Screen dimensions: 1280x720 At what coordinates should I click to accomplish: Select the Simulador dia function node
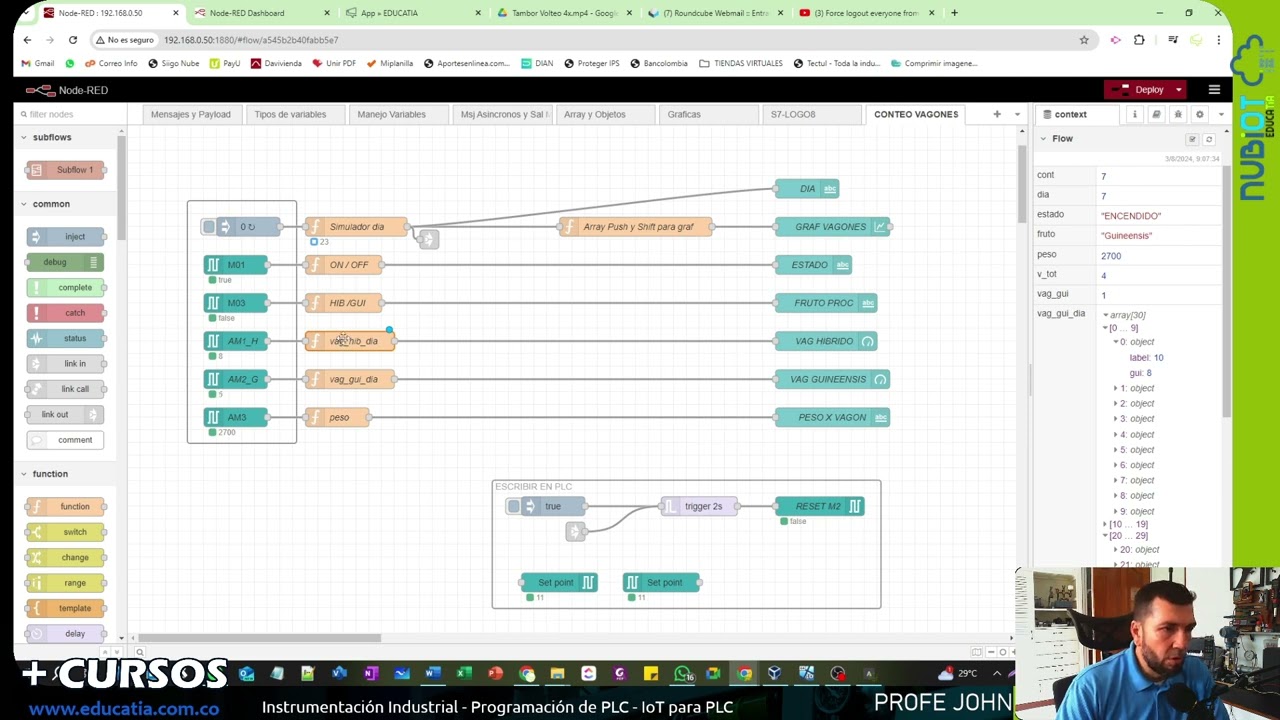(x=356, y=227)
